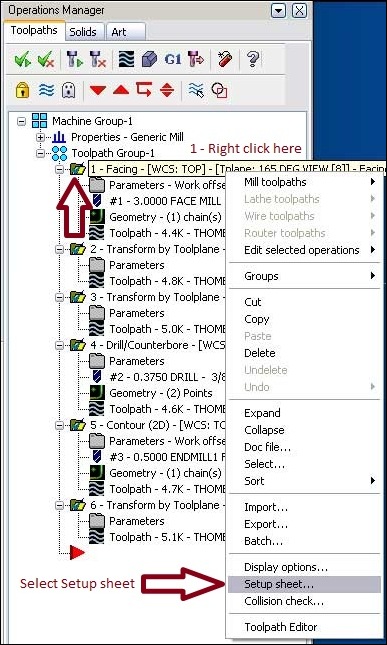Move insert arrow down one item
Viewport: 387px width, 645px height.
tap(98, 90)
